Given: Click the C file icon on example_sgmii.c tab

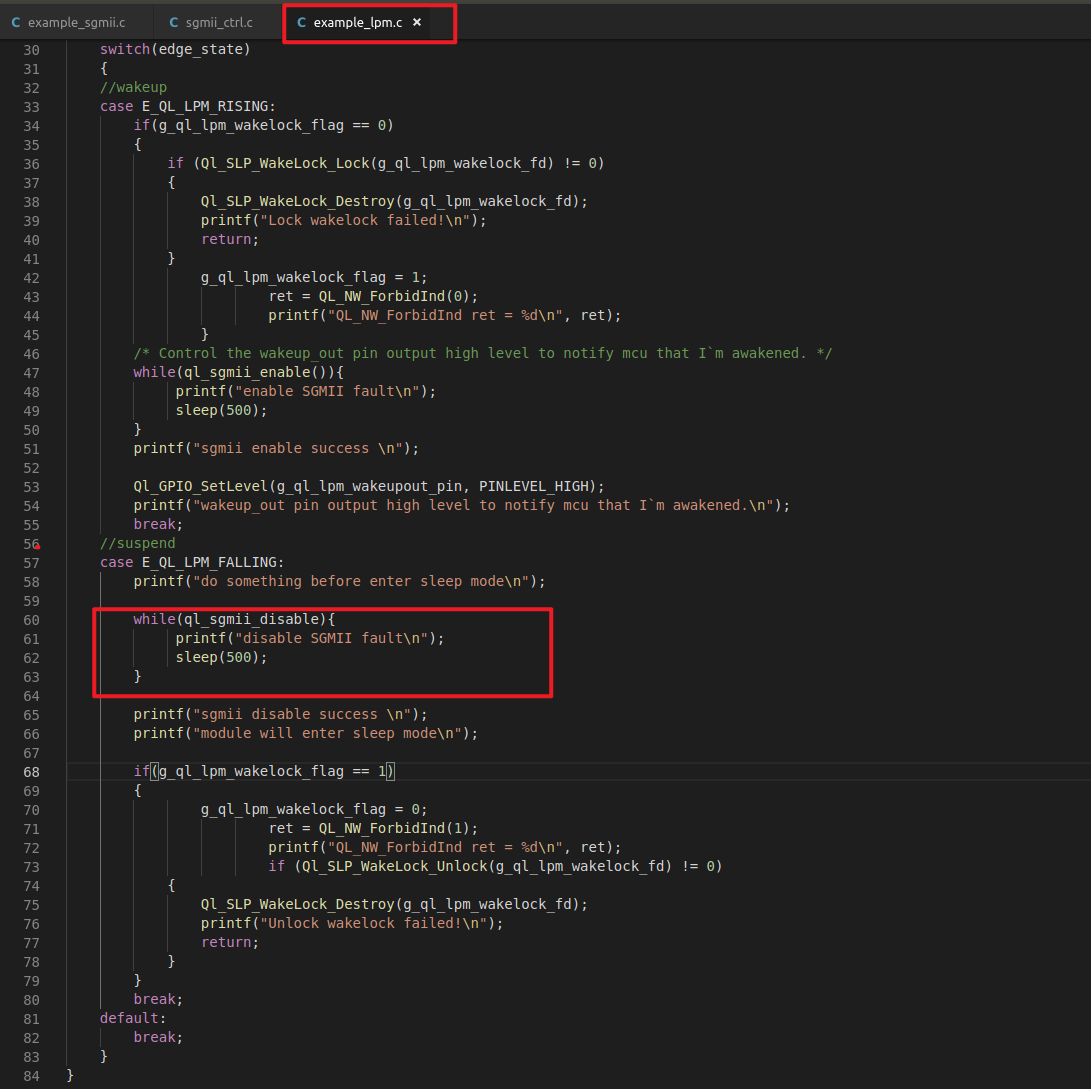Looking at the screenshot, I should (16, 22).
